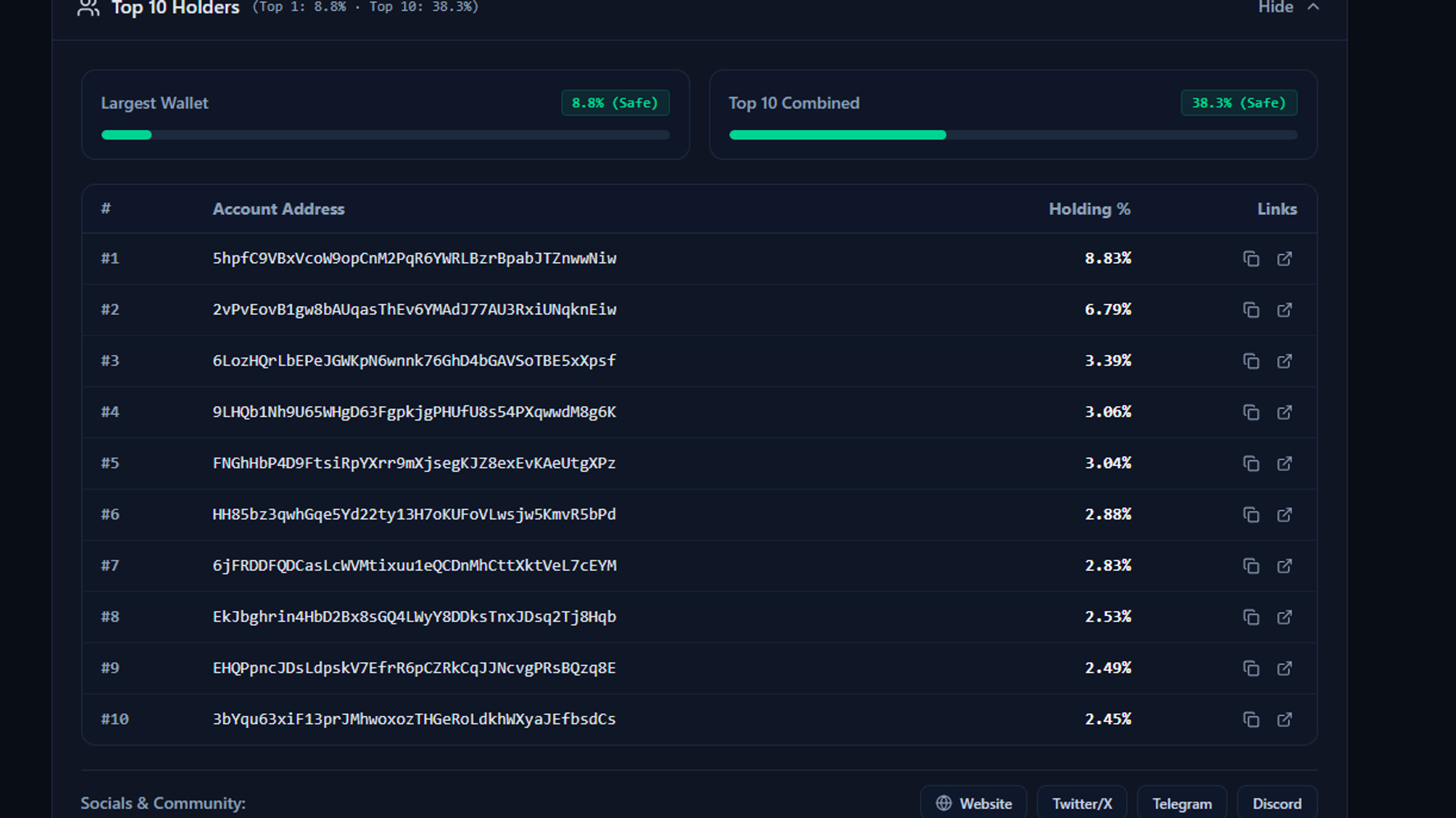Click the Holding % column header

(1090, 209)
